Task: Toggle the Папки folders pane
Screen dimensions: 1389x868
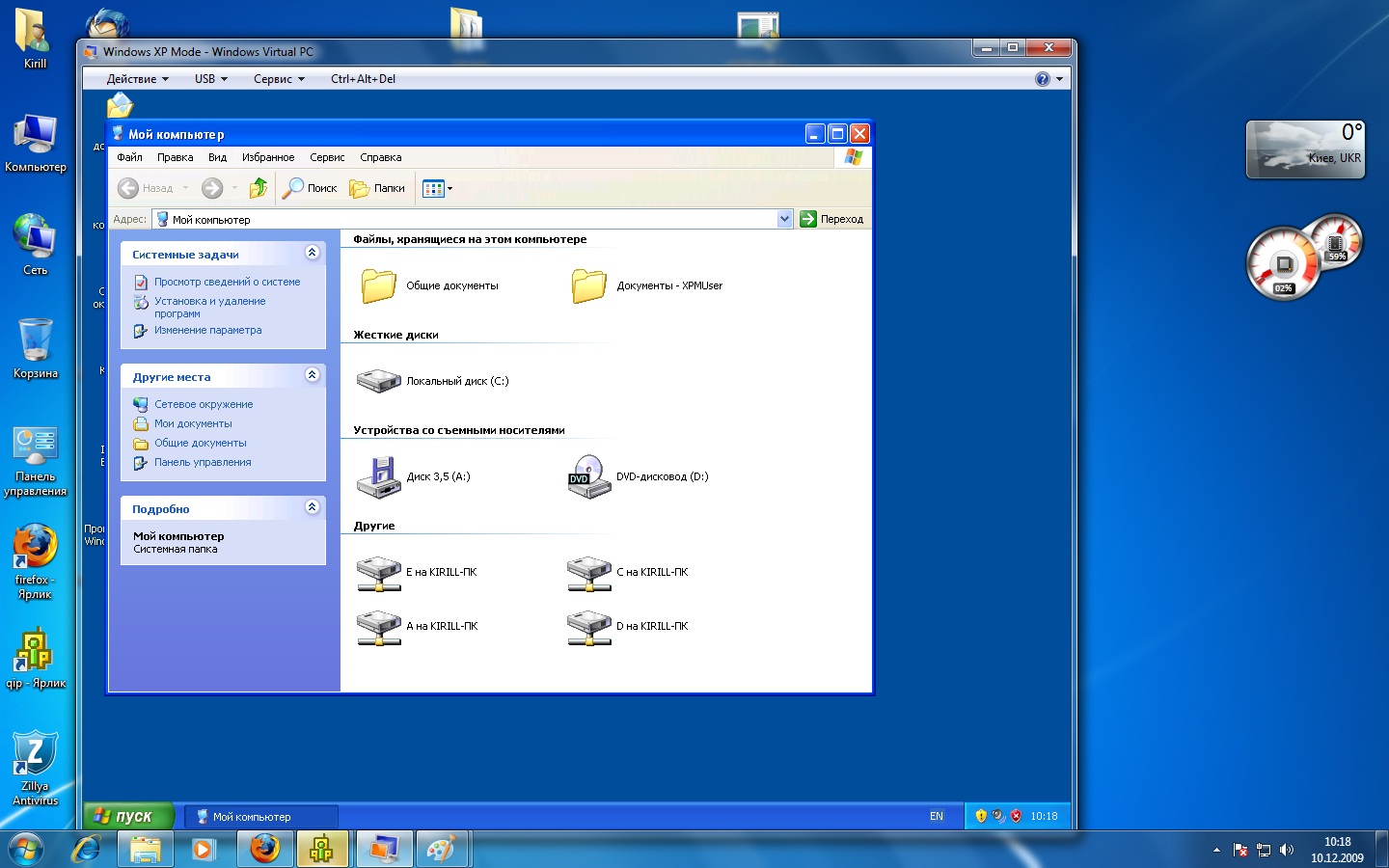Action: tap(377, 188)
